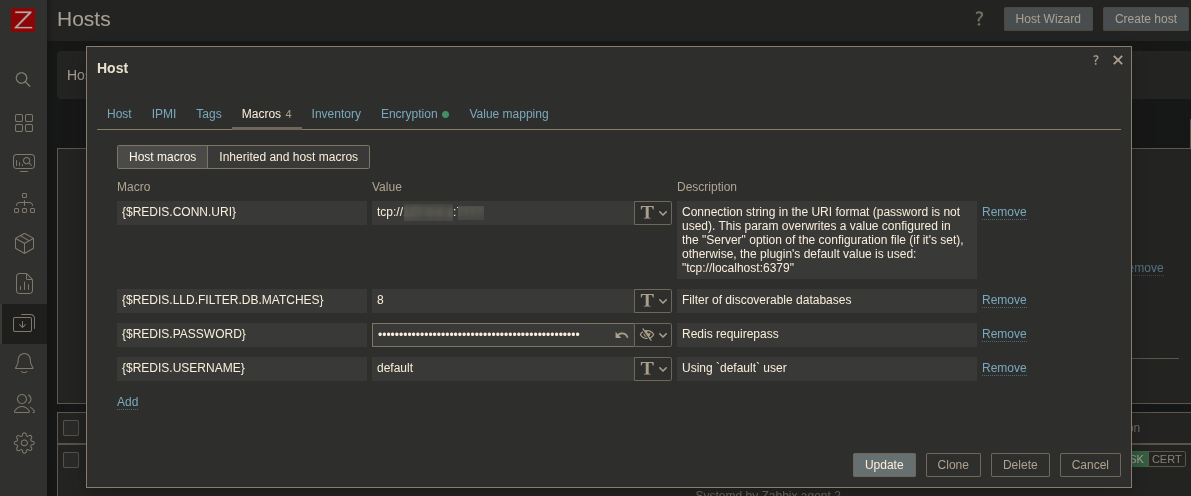Open the sidebar search icon
Screen dimensions: 1191x496
(24, 79)
